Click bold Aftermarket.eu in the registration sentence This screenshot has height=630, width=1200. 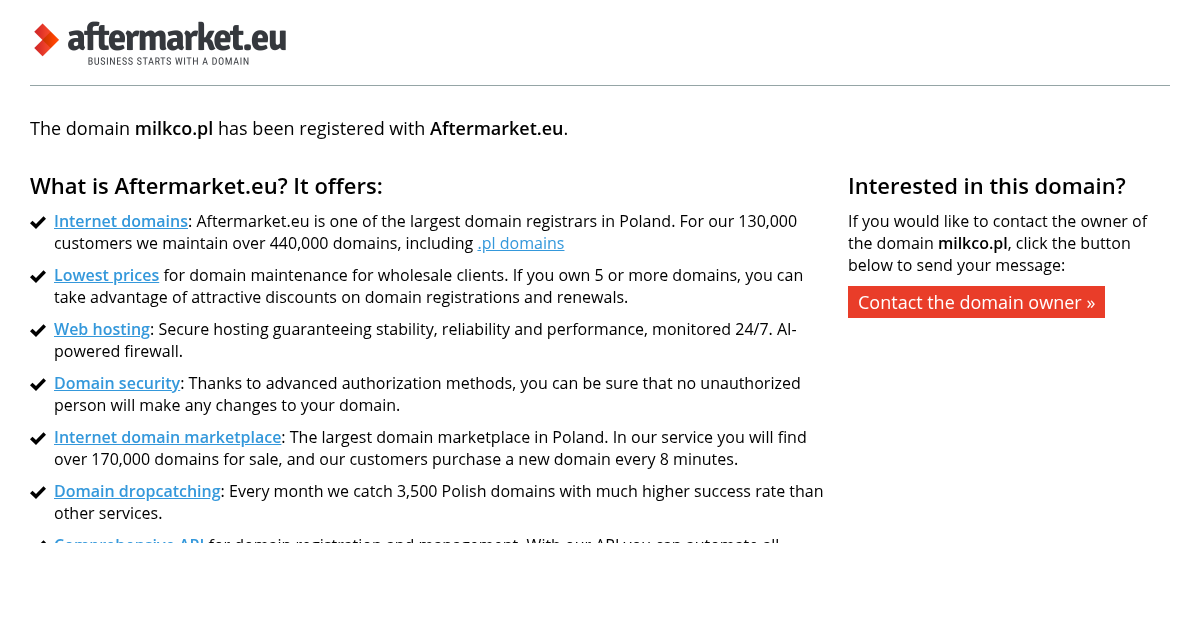coord(496,128)
